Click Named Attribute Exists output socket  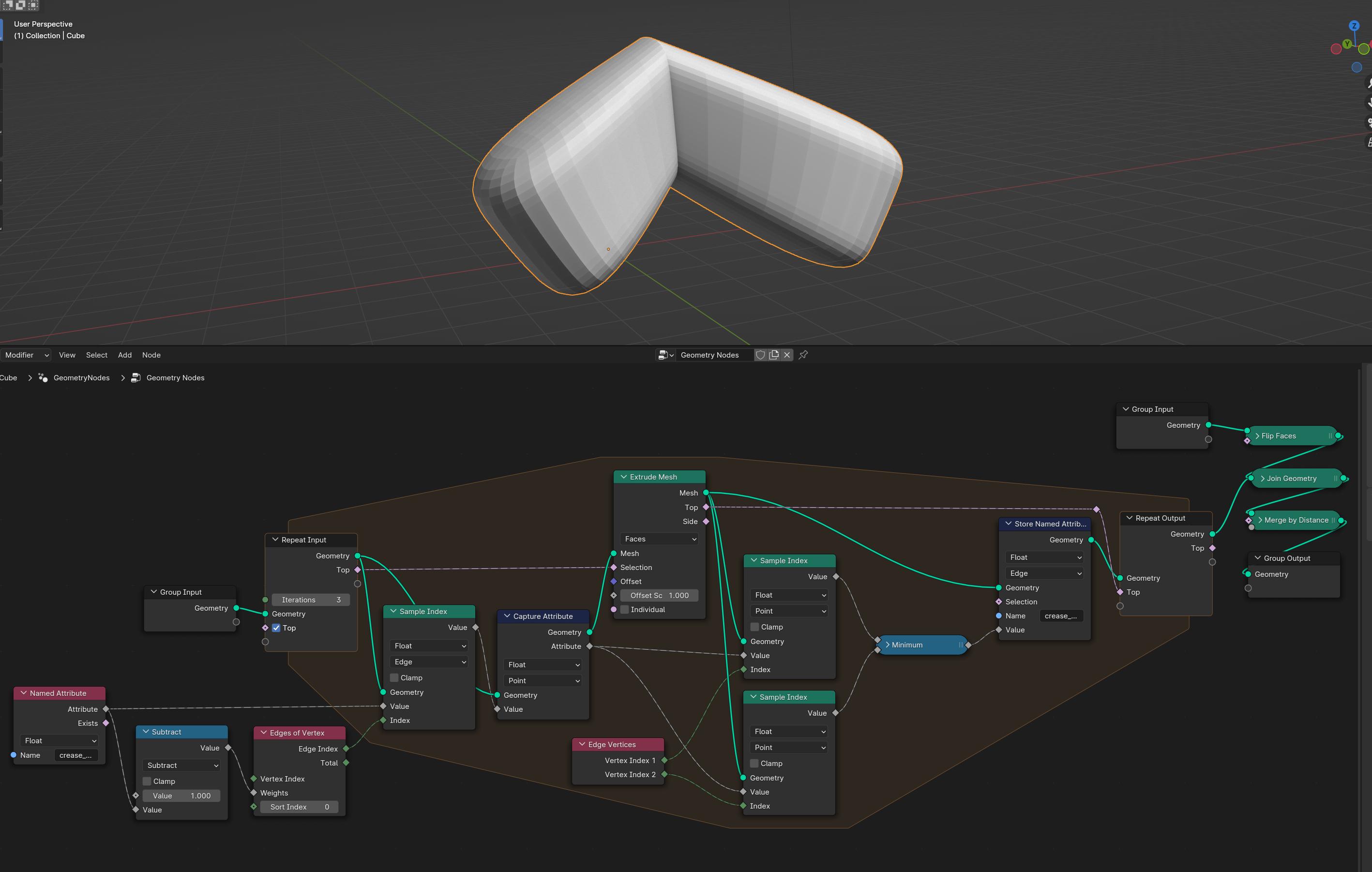pos(106,723)
